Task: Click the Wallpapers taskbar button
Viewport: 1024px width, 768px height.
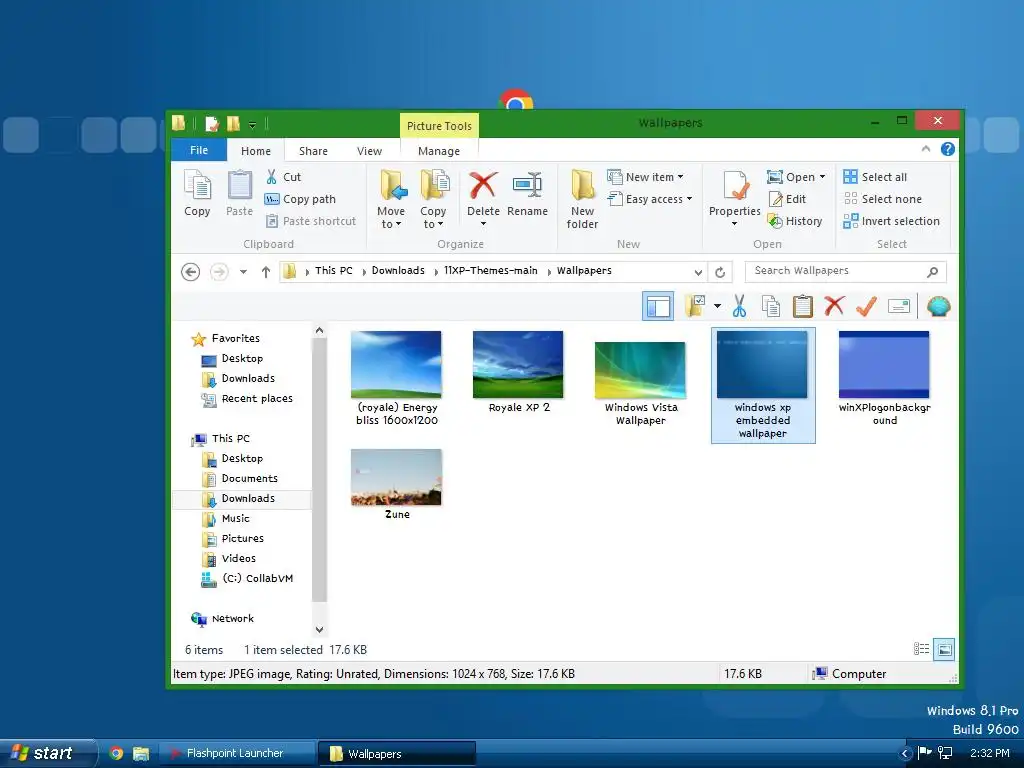Action: tap(397, 753)
